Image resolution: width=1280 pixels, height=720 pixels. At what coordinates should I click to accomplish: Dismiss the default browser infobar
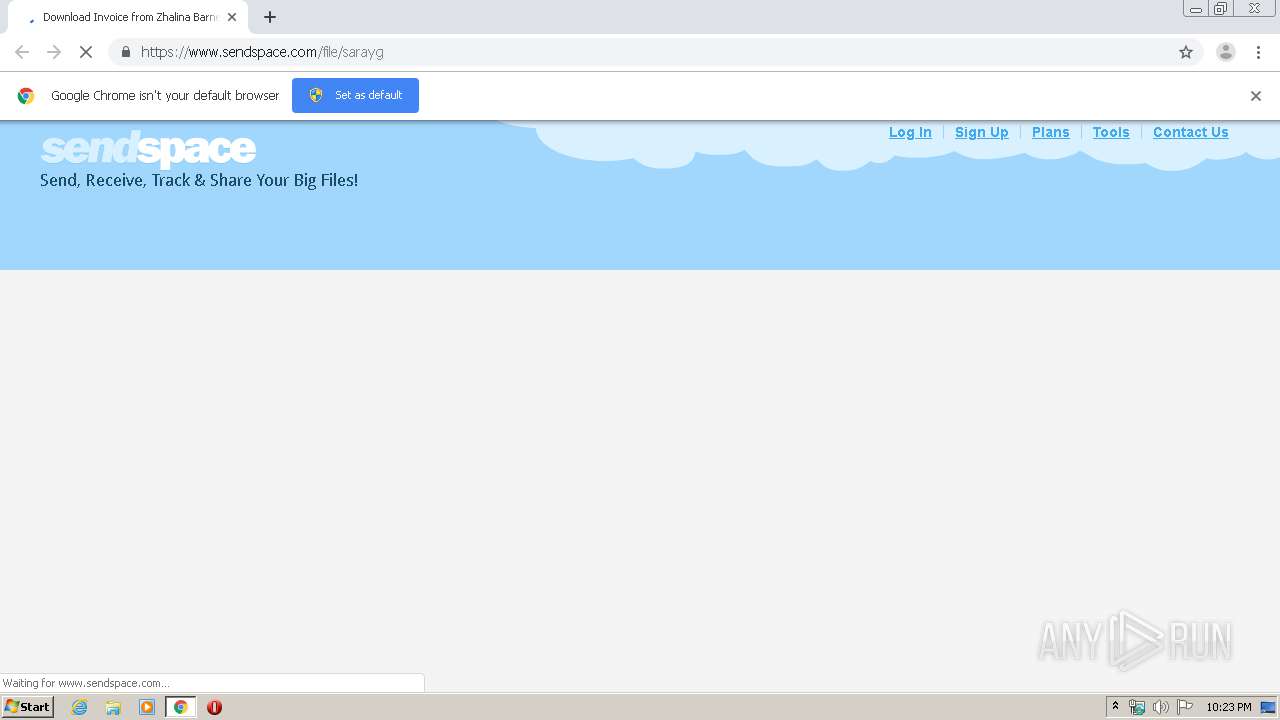point(1256,96)
